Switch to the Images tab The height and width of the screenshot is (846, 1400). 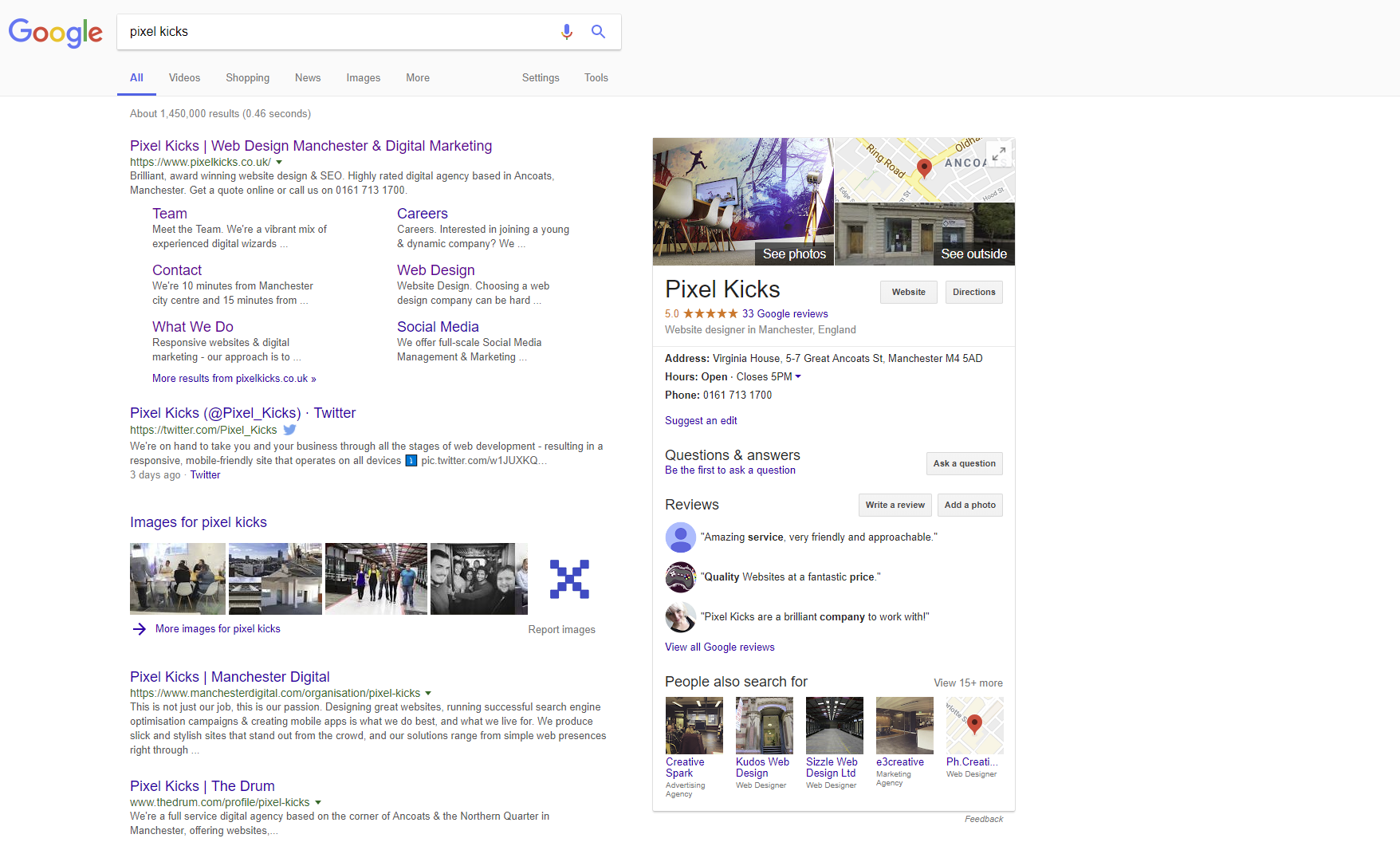coord(363,78)
